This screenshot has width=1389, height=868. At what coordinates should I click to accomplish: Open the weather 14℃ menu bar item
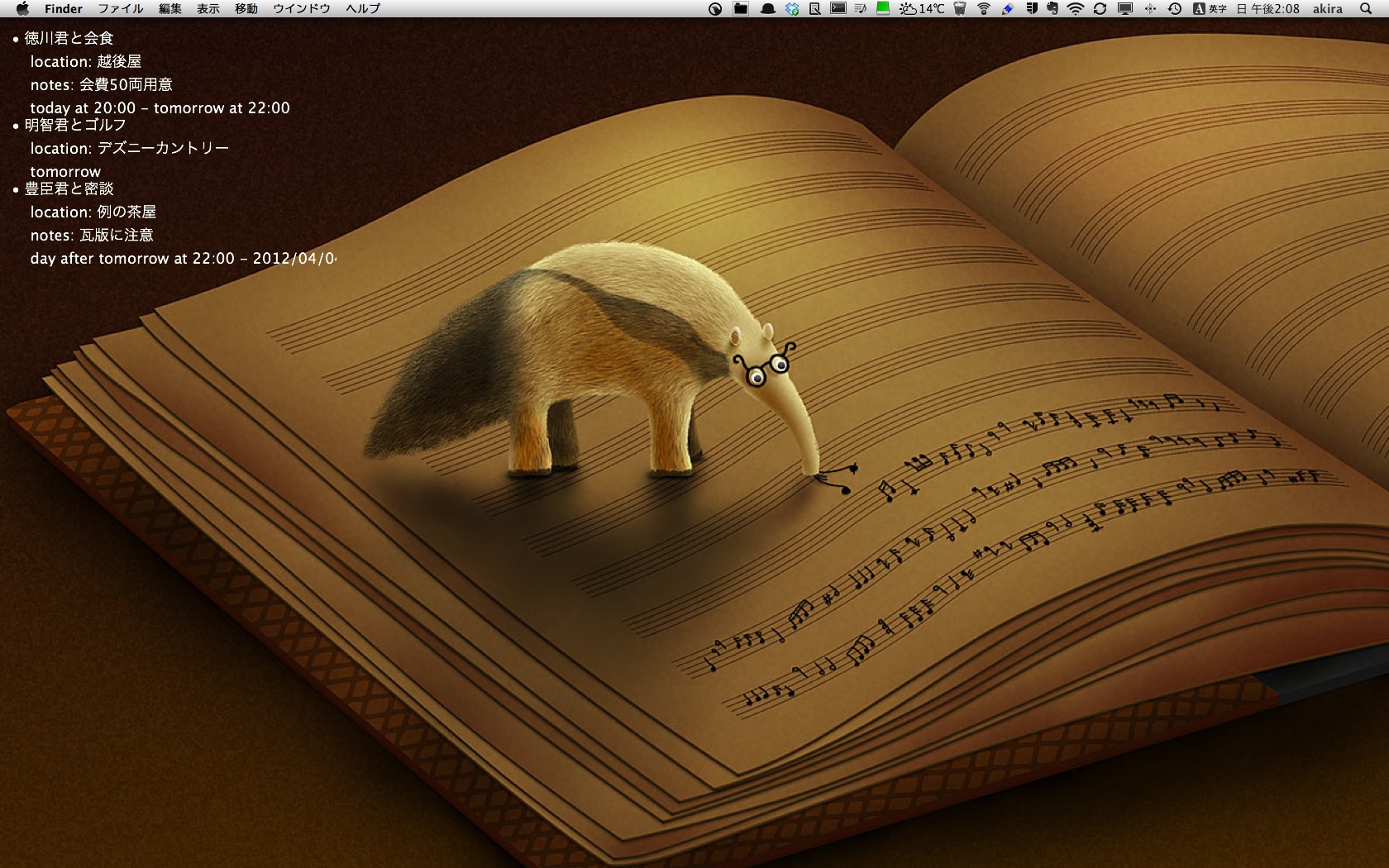pos(922,8)
